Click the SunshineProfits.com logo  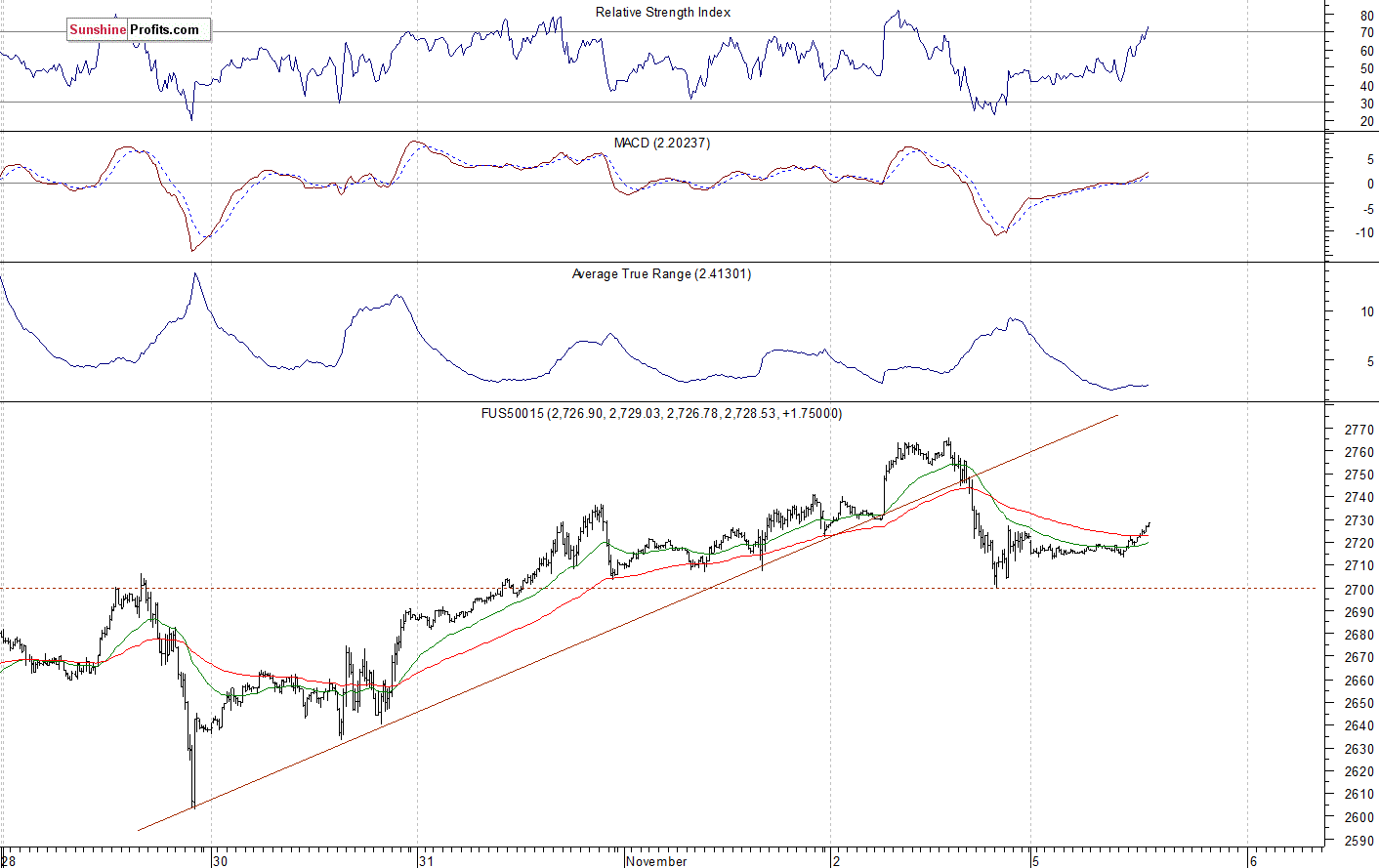coord(139,30)
